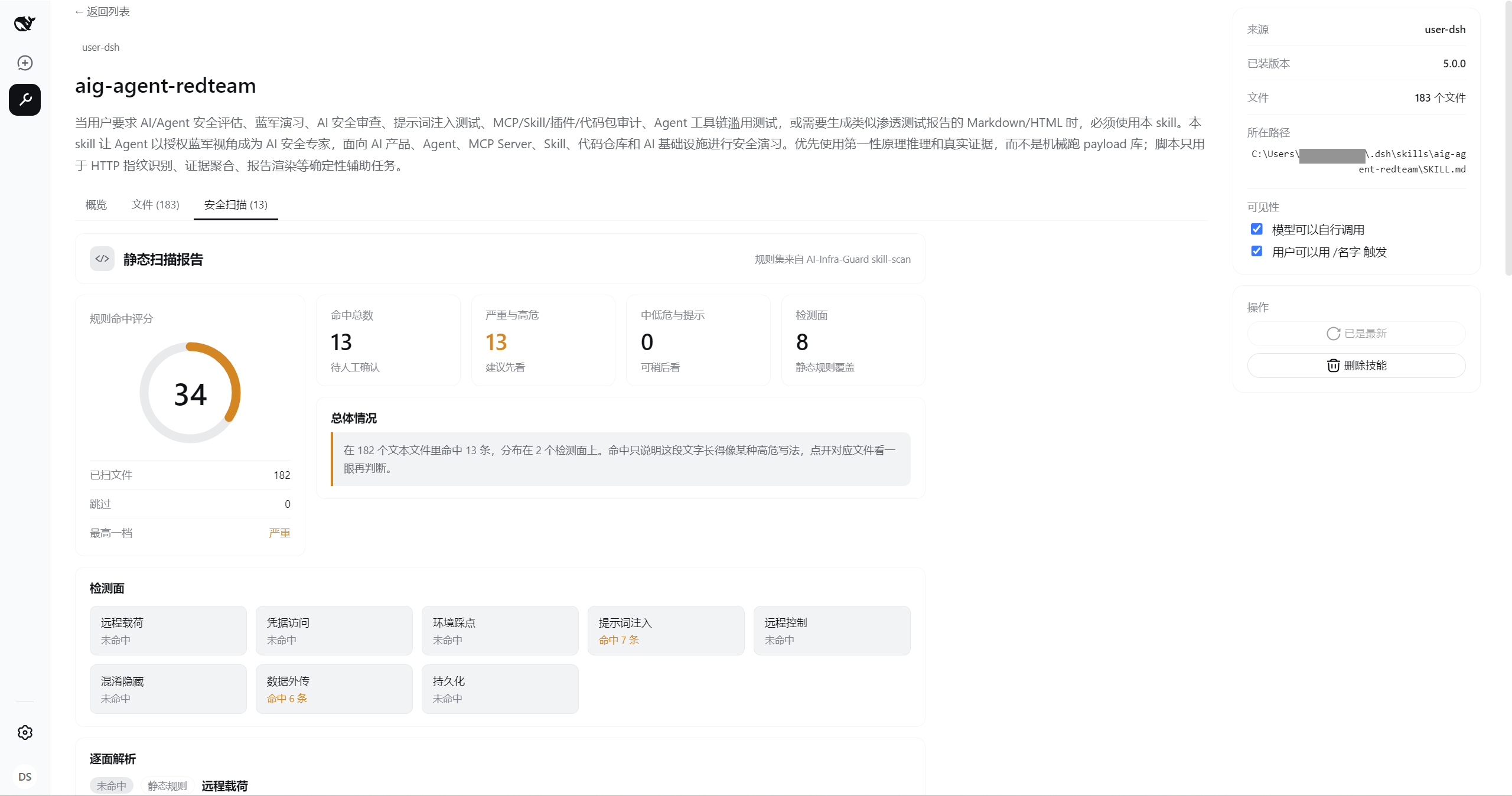Click the 检测面 8 stat card
Screen dimensions: 1512x796
[x=853, y=341]
